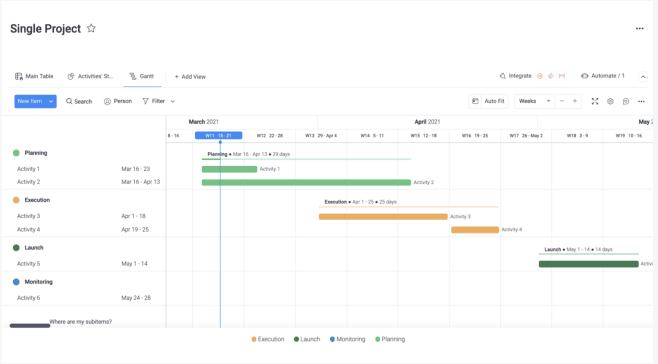Toggle Monitoring group in the legend
This screenshot has width=658, height=364.
(x=347, y=339)
